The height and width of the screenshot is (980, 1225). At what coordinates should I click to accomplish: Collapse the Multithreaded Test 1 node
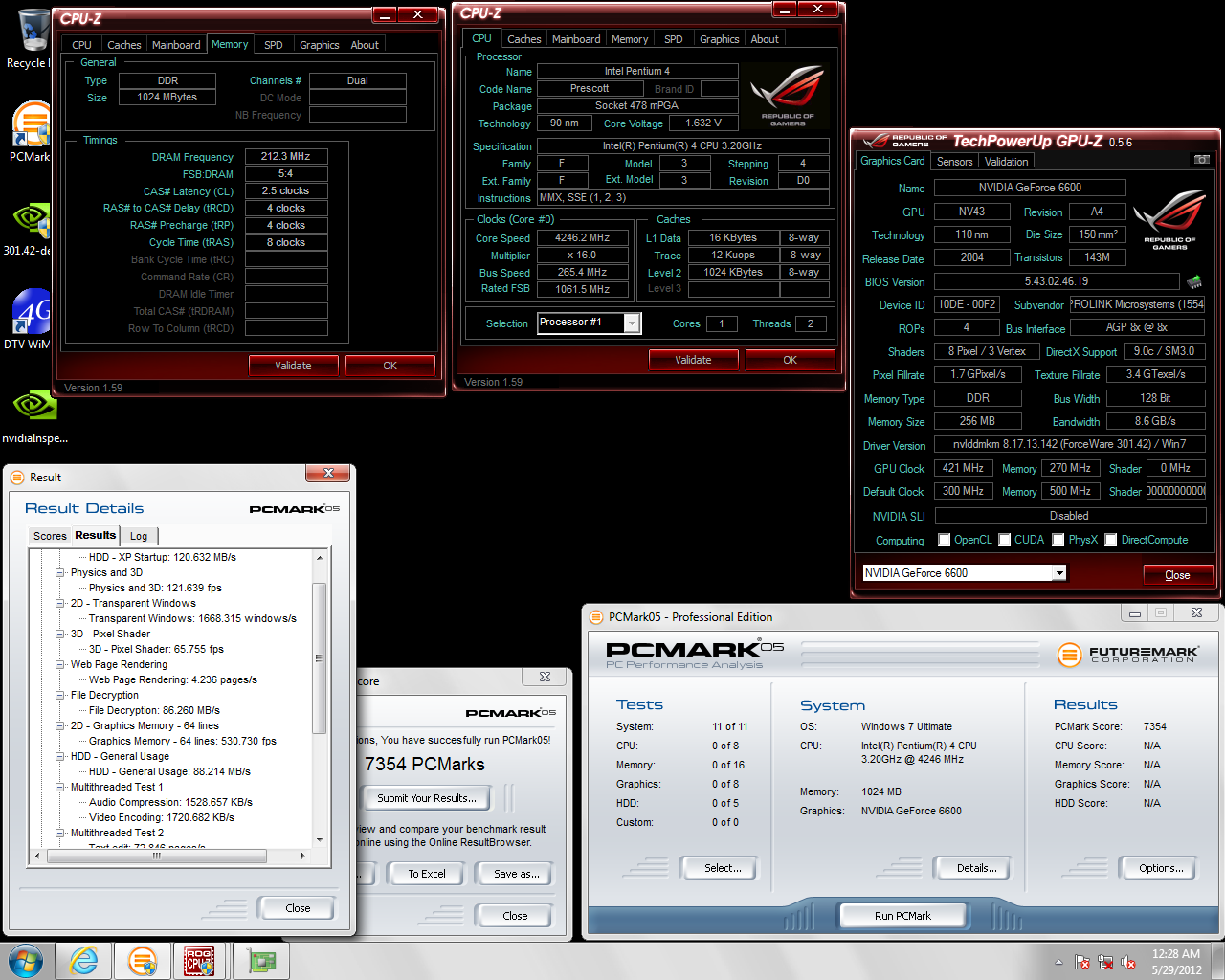pyautogui.click(x=60, y=787)
